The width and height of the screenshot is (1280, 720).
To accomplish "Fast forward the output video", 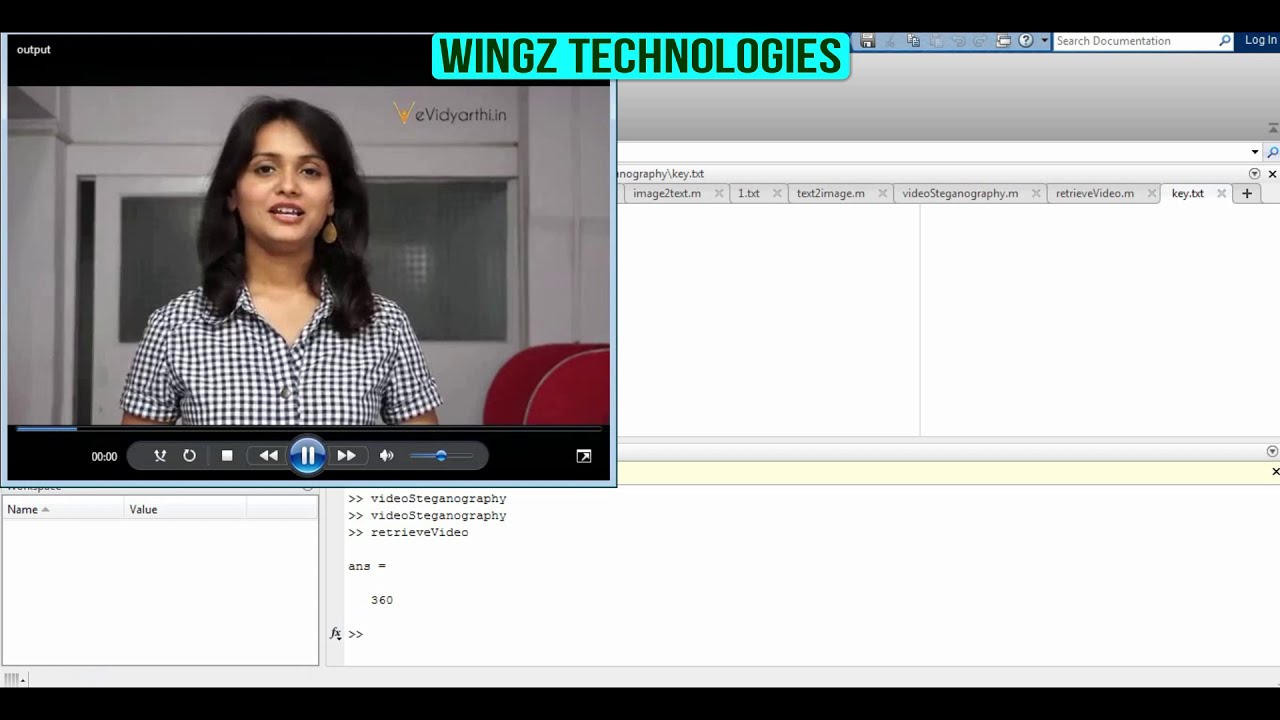I will pos(346,456).
